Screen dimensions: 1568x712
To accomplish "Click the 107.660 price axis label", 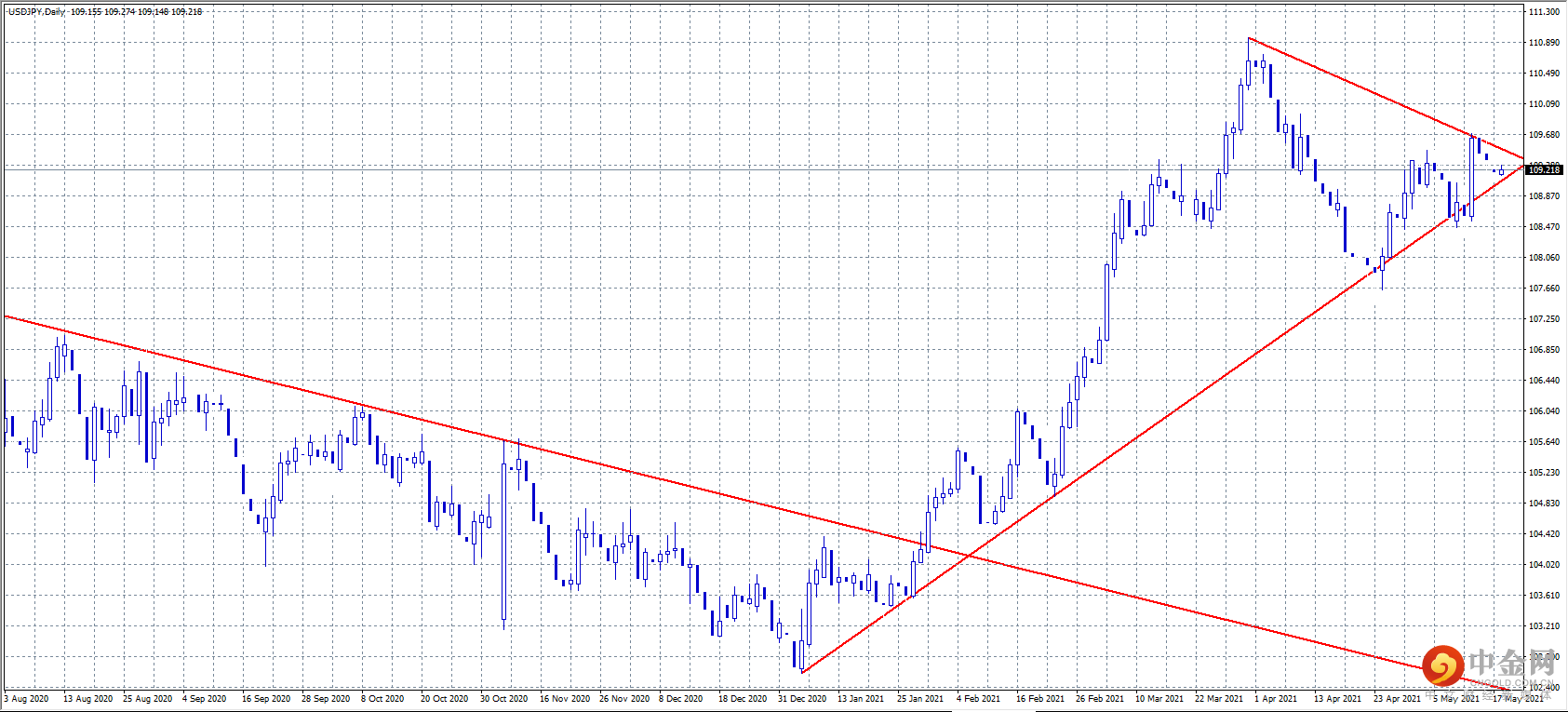I will pyautogui.click(x=1545, y=289).
